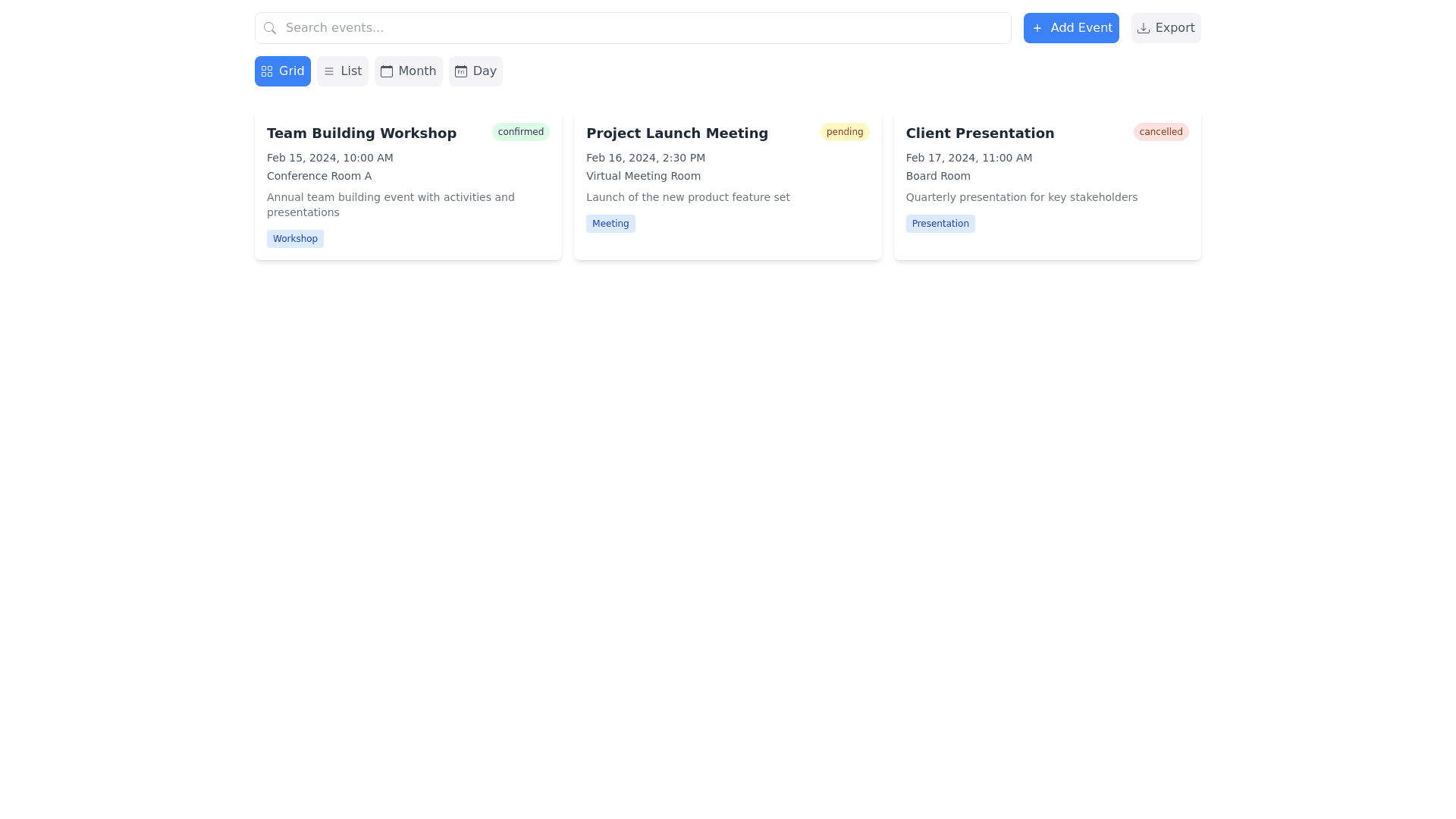Click the cancelled status badge

(1160, 132)
